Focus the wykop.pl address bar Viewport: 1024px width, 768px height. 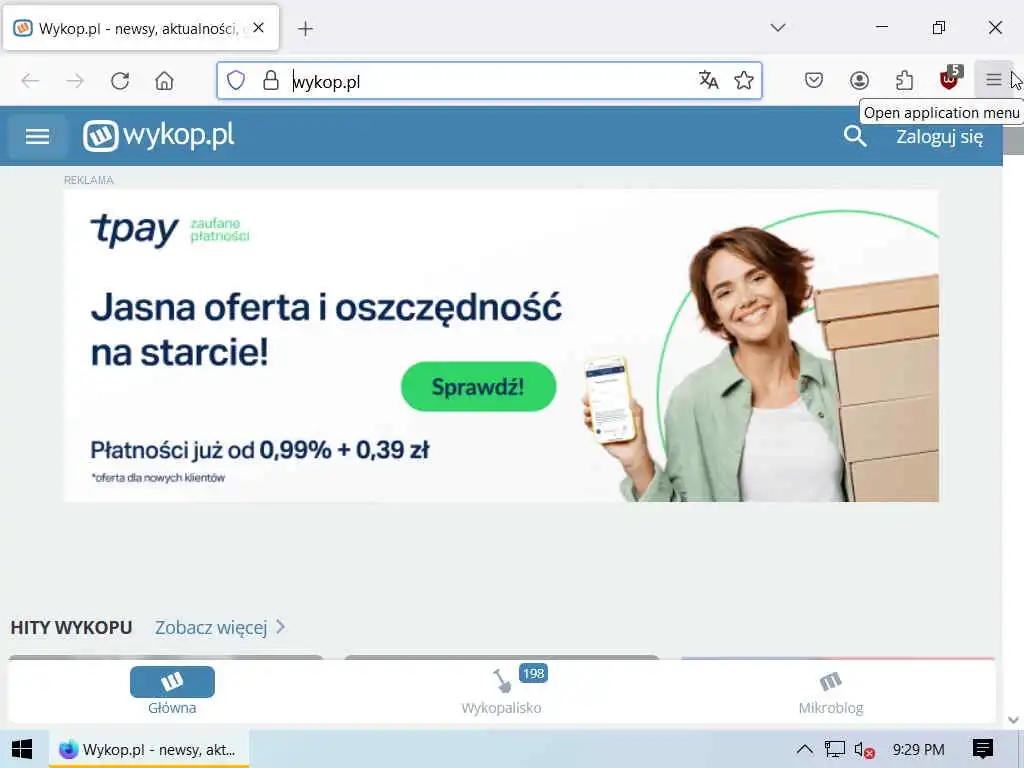(x=490, y=81)
